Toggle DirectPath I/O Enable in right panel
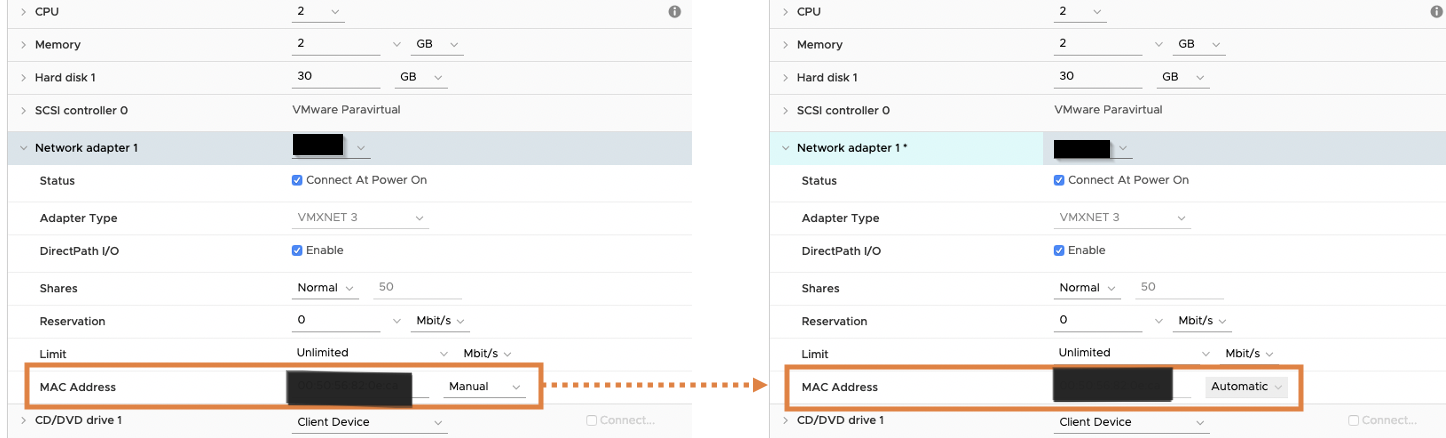1446x438 pixels. [1059, 251]
